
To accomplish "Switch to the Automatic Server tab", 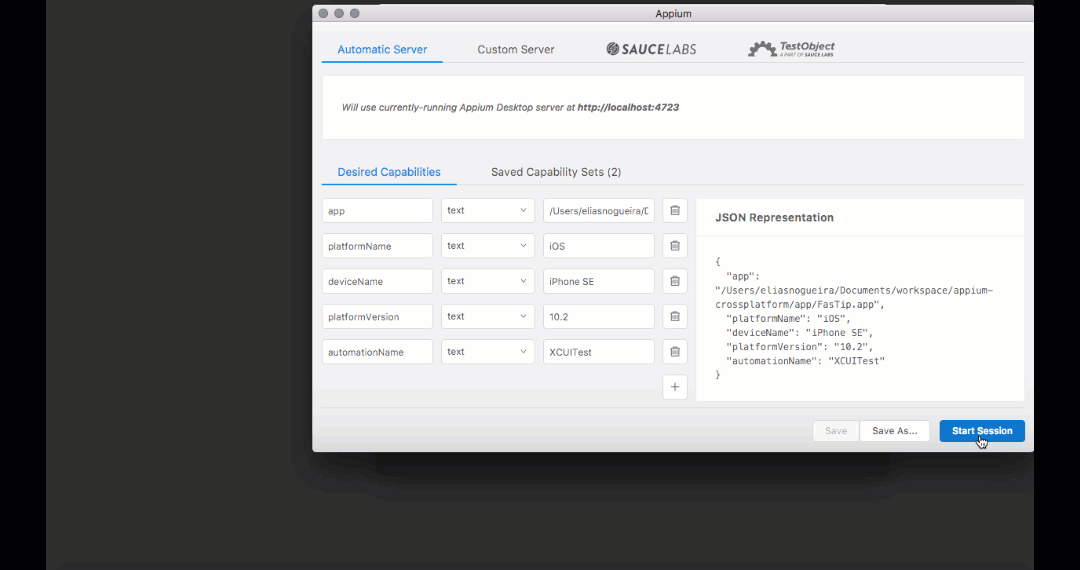I will click(382, 50).
